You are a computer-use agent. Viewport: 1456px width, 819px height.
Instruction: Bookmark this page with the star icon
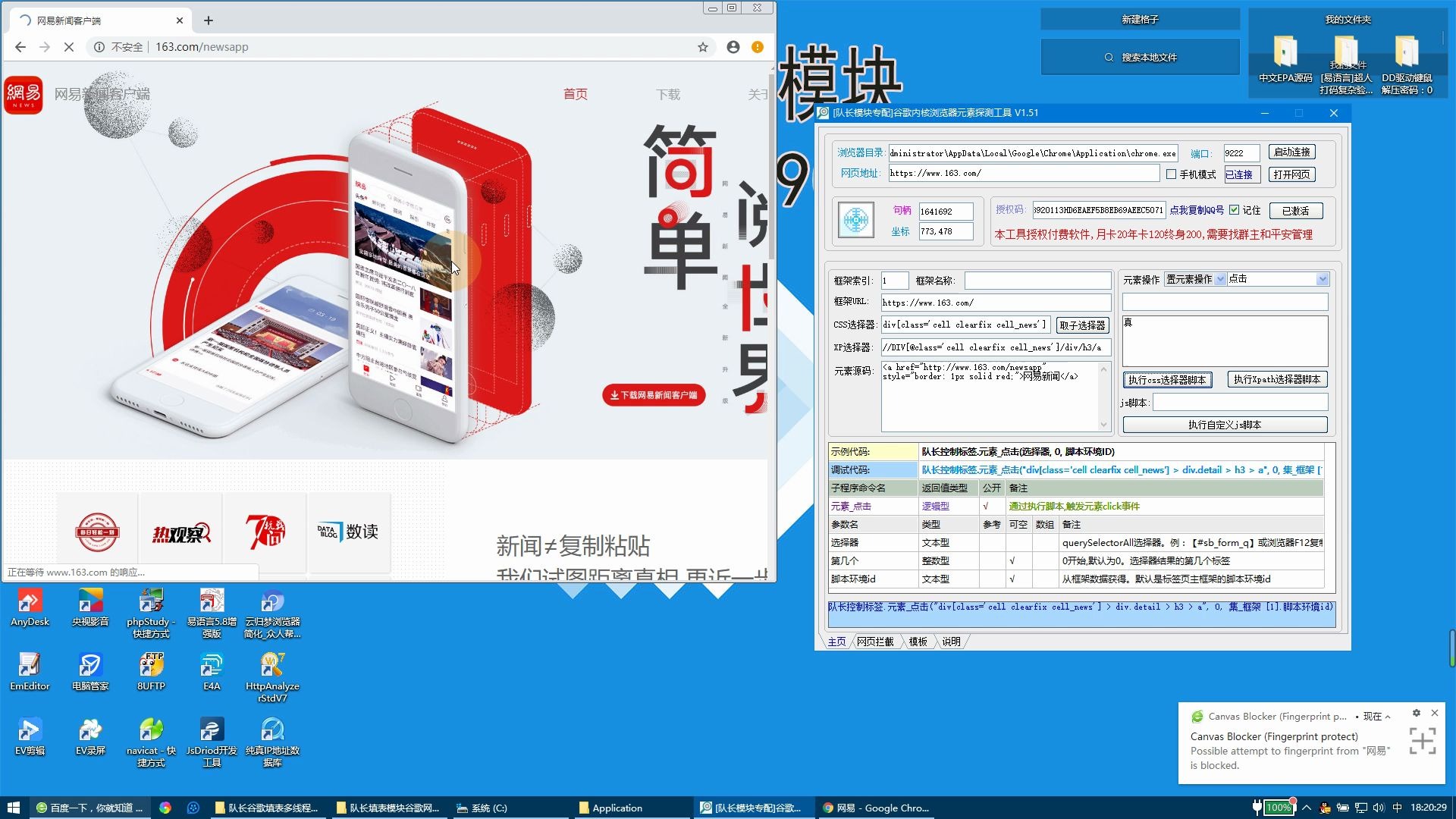click(703, 47)
